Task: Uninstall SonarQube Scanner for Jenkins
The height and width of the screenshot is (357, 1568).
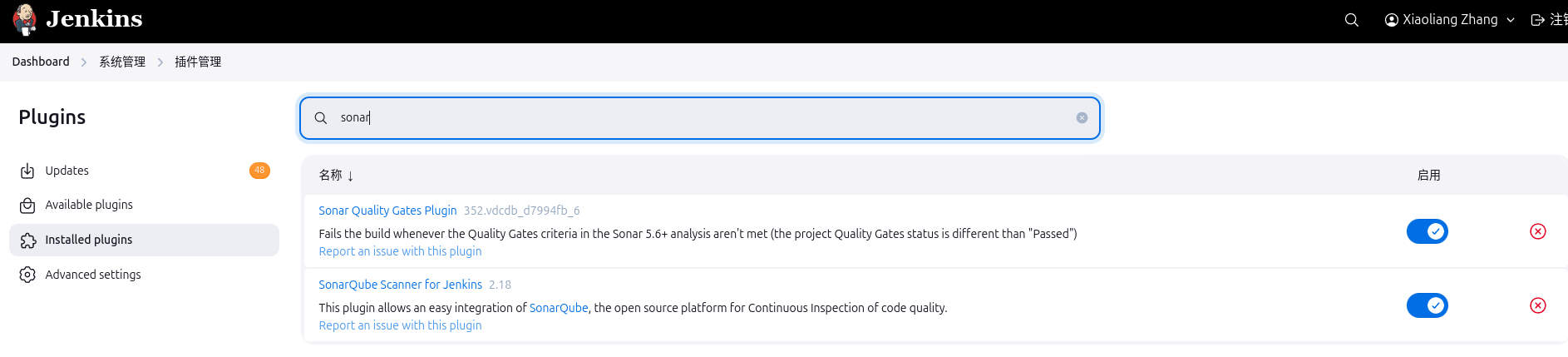Action: pos(1538,305)
